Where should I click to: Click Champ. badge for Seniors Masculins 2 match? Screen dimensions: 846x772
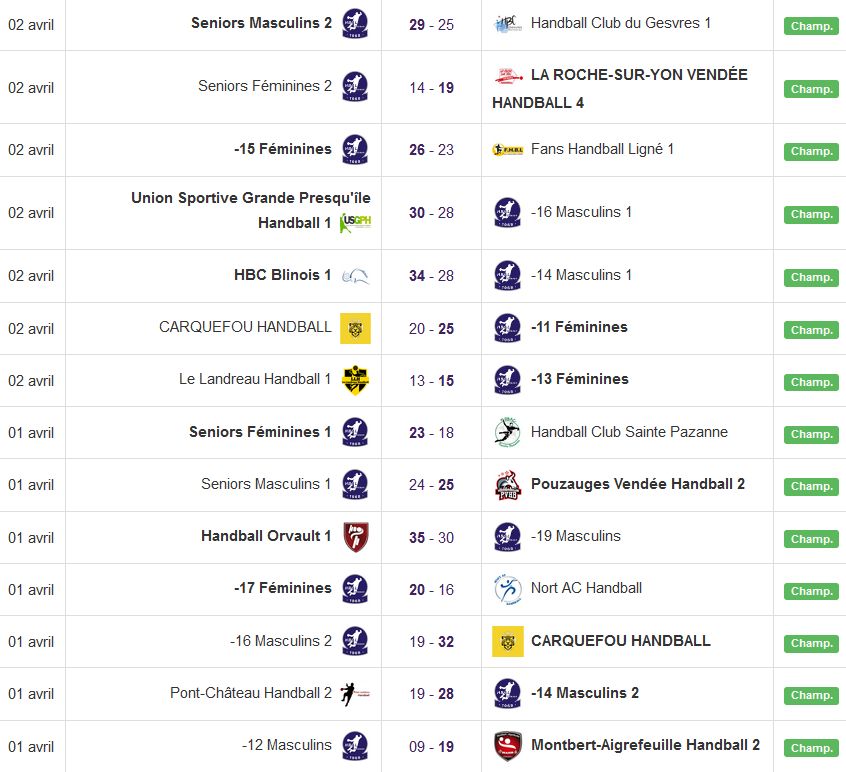pos(811,26)
